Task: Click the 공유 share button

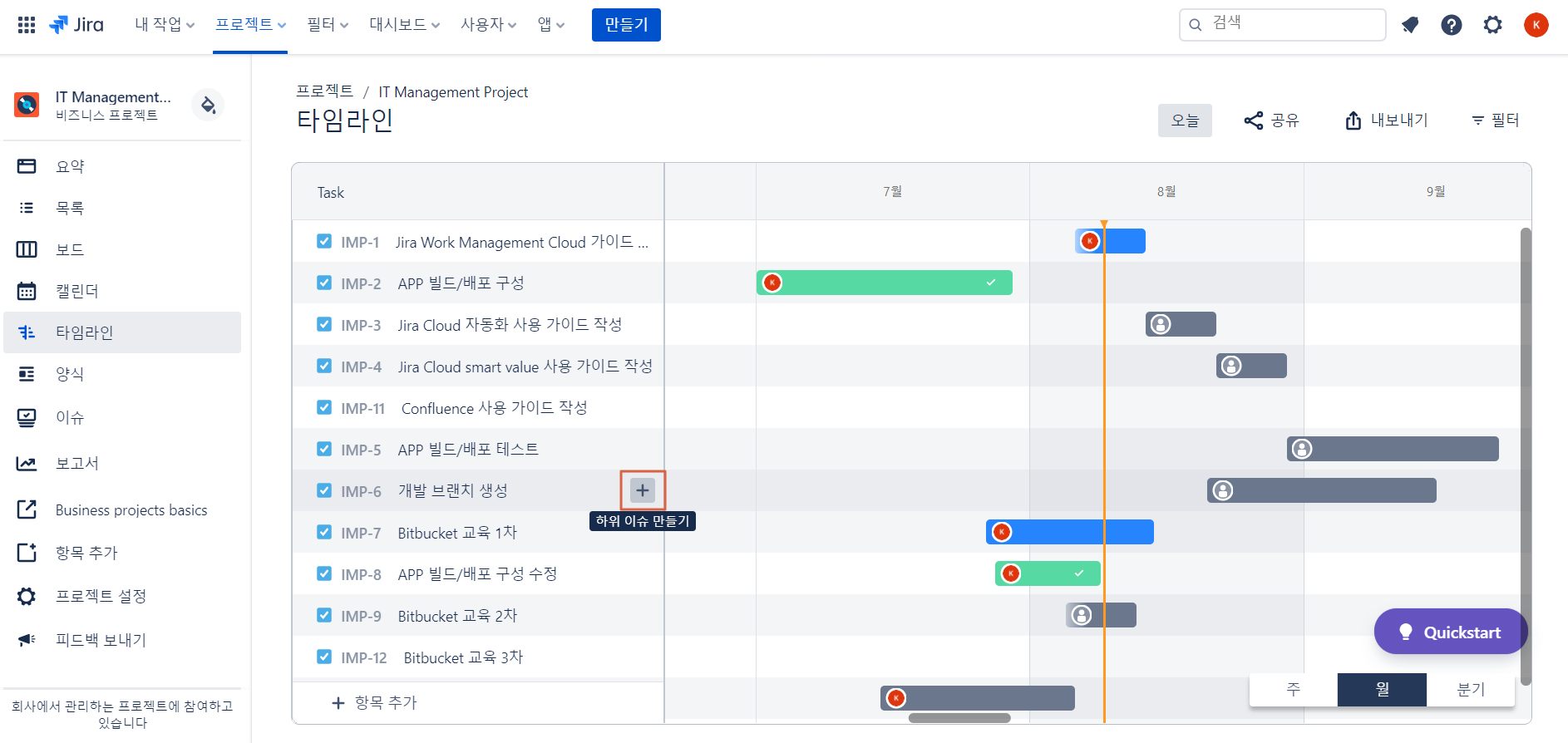Action: (1272, 121)
